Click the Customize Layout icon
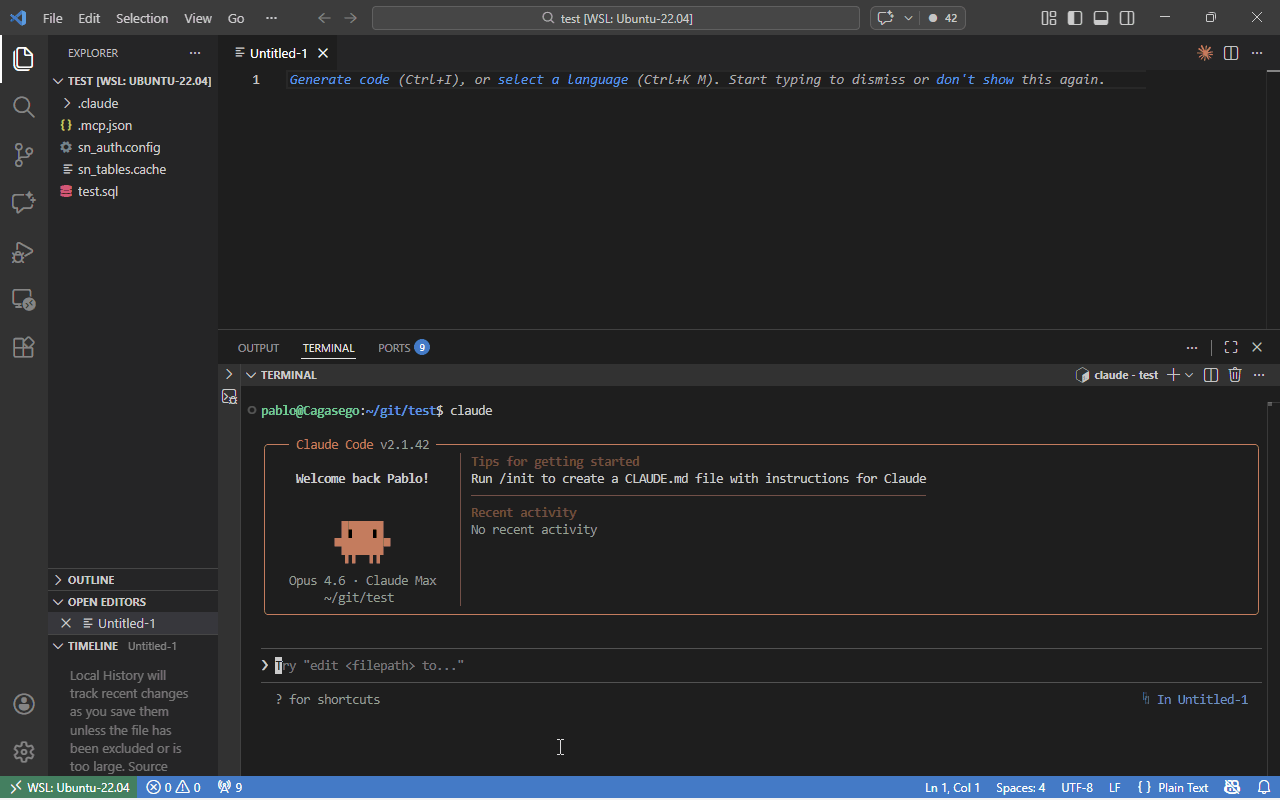This screenshot has height=800, width=1280. point(1049,18)
